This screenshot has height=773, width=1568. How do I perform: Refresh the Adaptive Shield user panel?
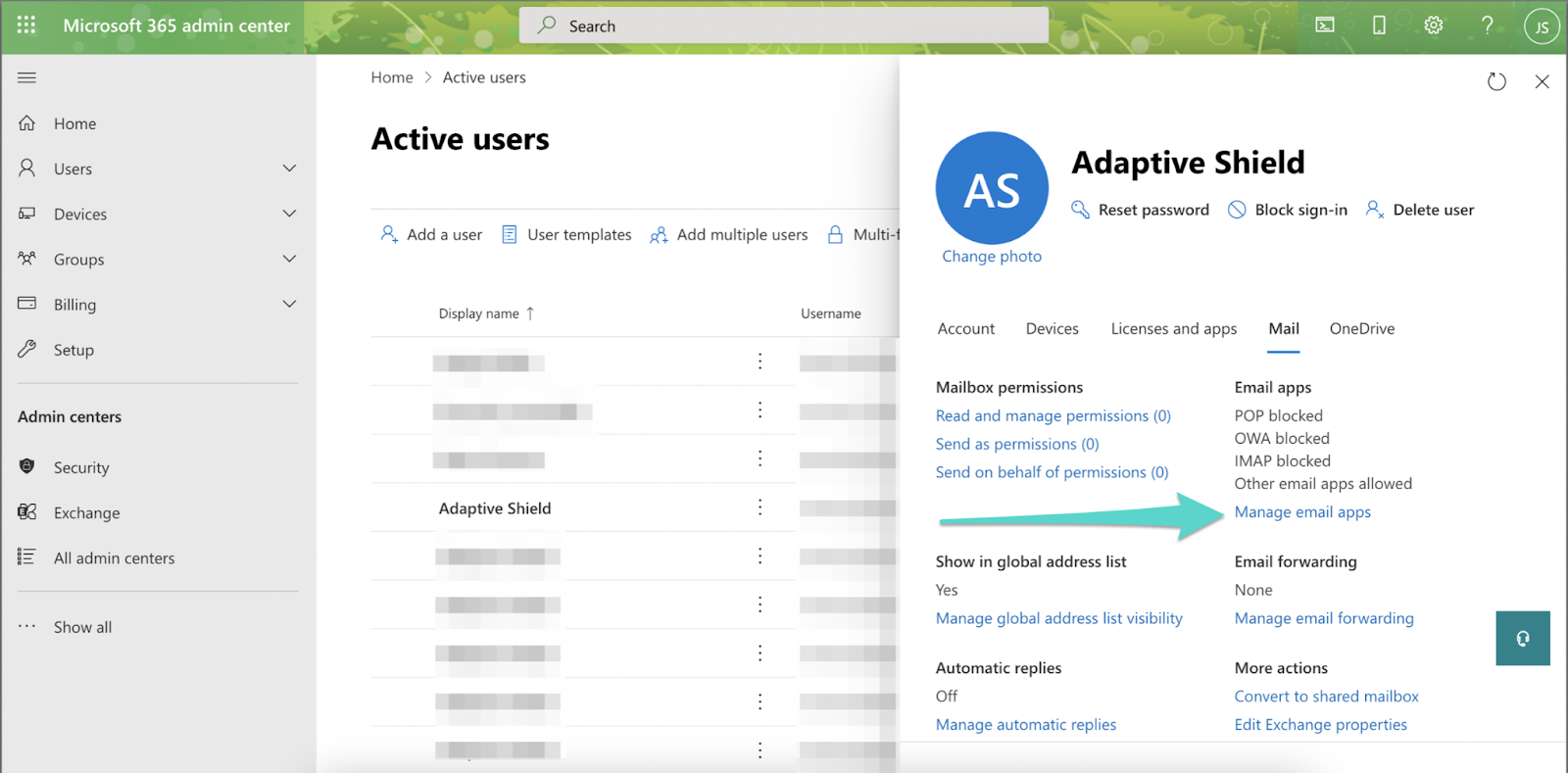[1496, 81]
